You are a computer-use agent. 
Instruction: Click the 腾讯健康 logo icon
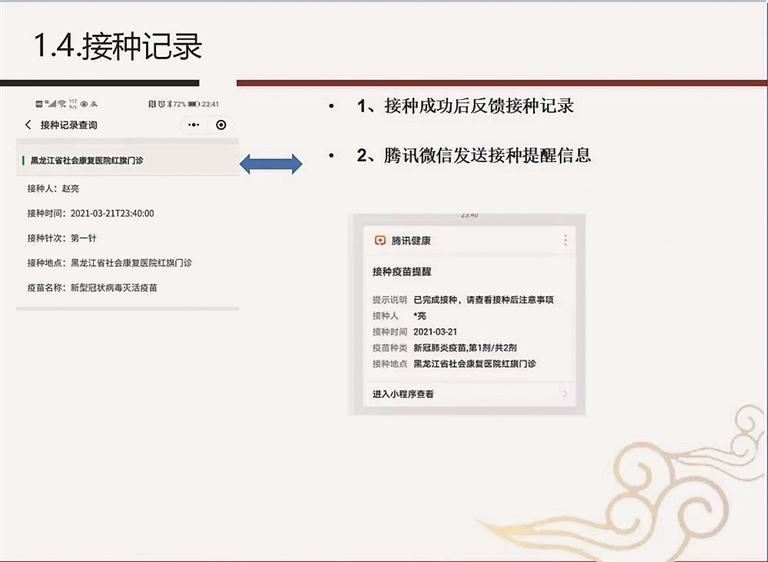point(379,241)
